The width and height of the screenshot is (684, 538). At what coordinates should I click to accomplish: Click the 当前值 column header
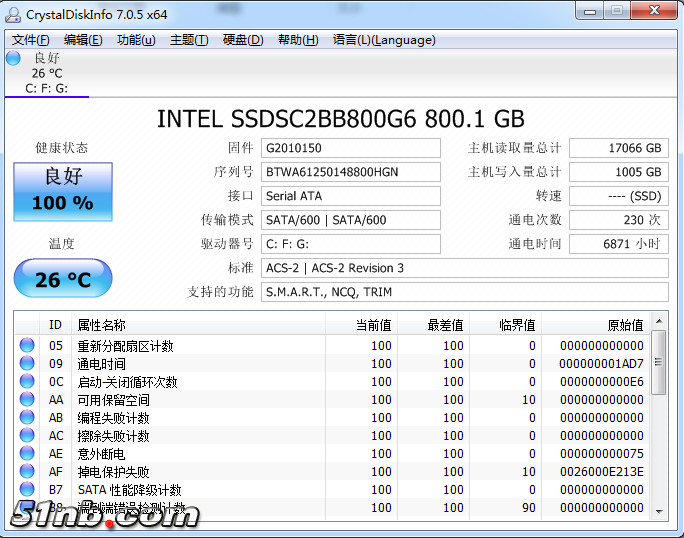(361, 325)
